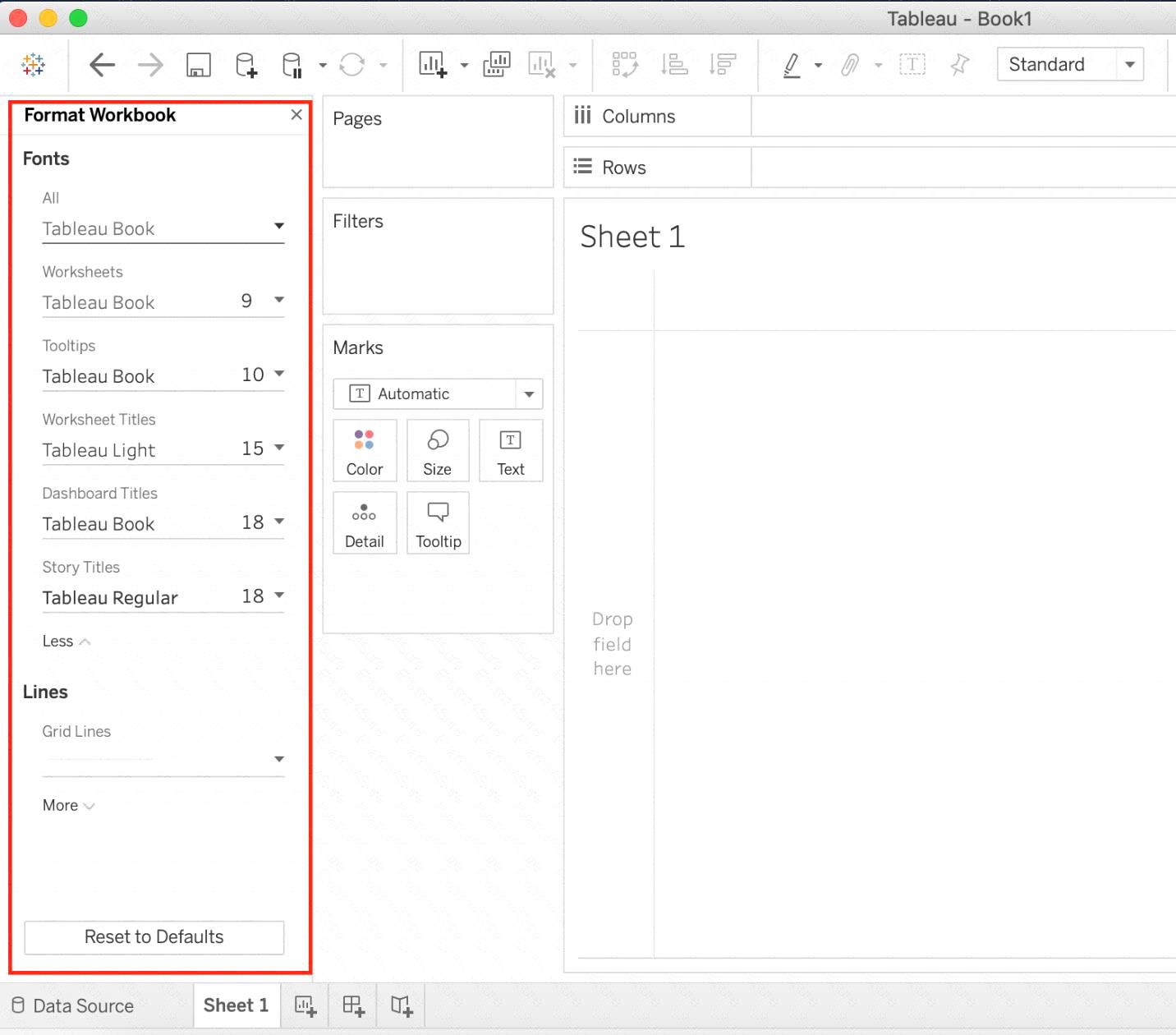The width and height of the screenshot is (1176, 1035).
Task: Click the Text marks card button
Action: [x=511, y=450]
